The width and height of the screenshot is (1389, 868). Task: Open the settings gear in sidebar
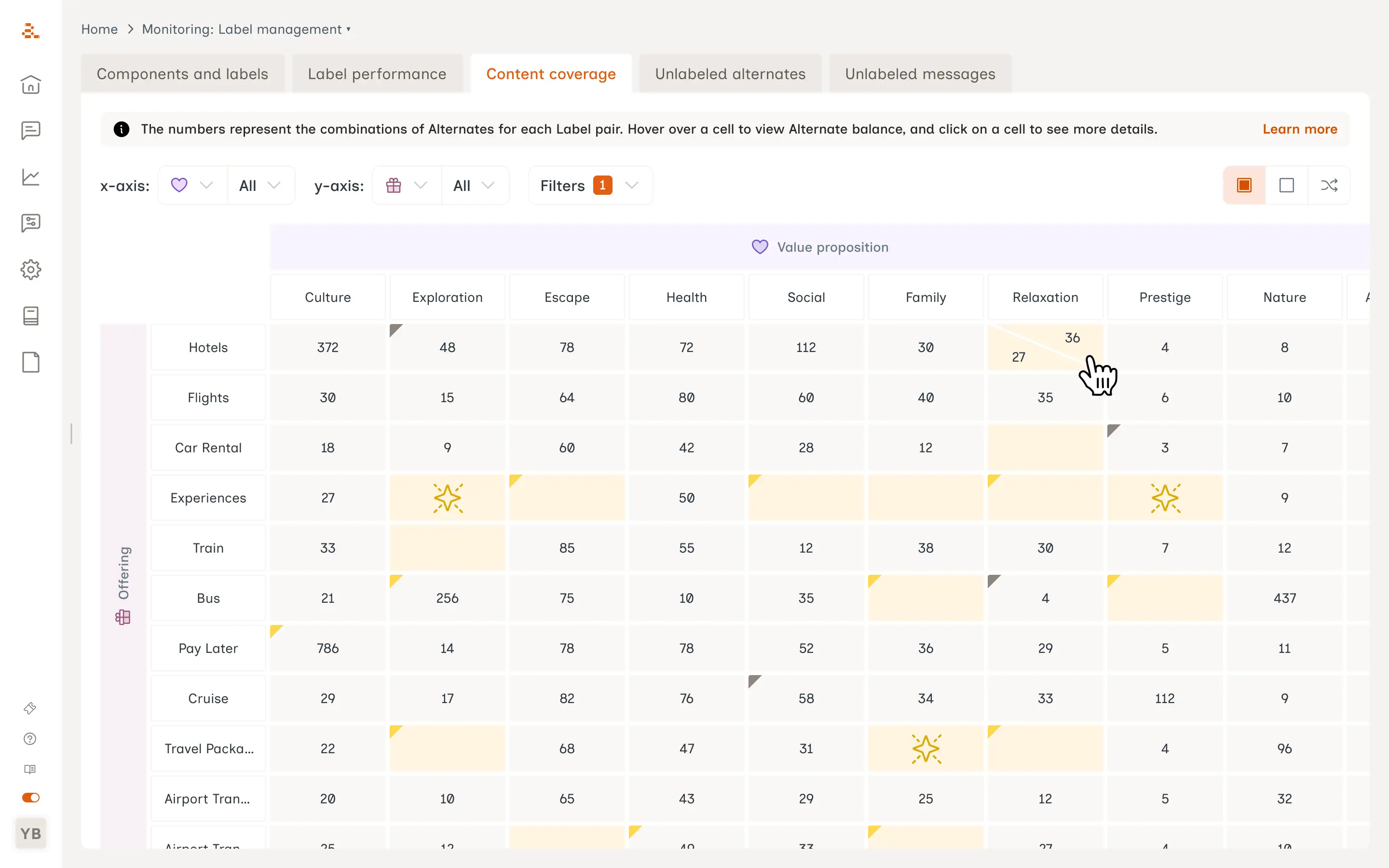tap(30, 269)
